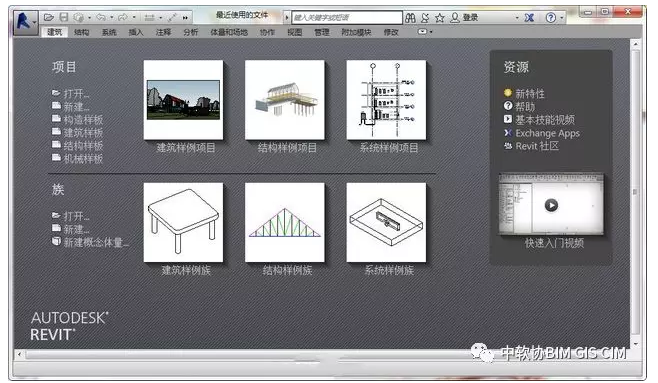The image size is (658, 383).
Task: Open the Revit 社区 link
Action: (537, 146)
